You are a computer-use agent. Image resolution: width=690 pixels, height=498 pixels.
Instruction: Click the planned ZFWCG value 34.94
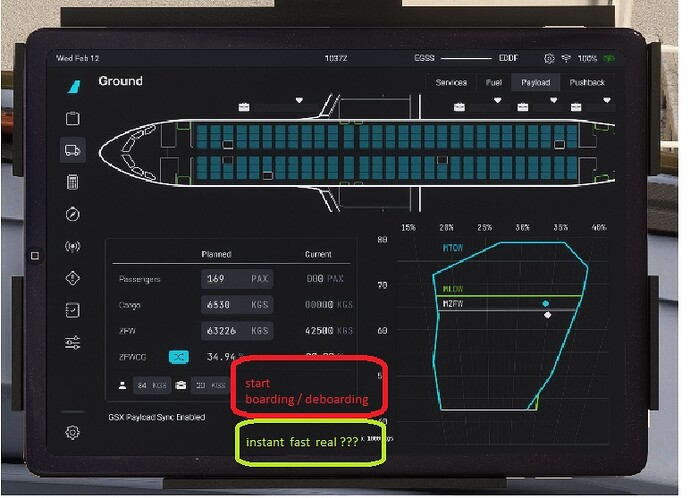point(221,357)
